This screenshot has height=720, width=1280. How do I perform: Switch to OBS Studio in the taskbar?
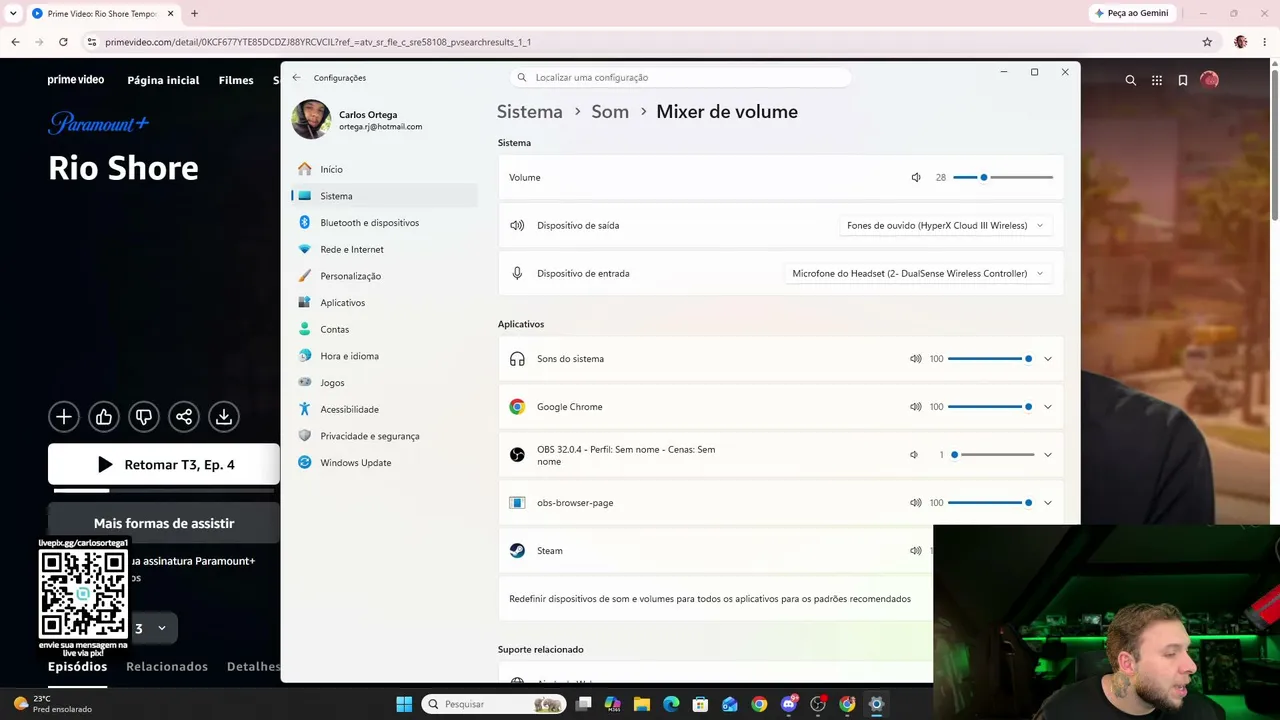[x=818, y=704]
